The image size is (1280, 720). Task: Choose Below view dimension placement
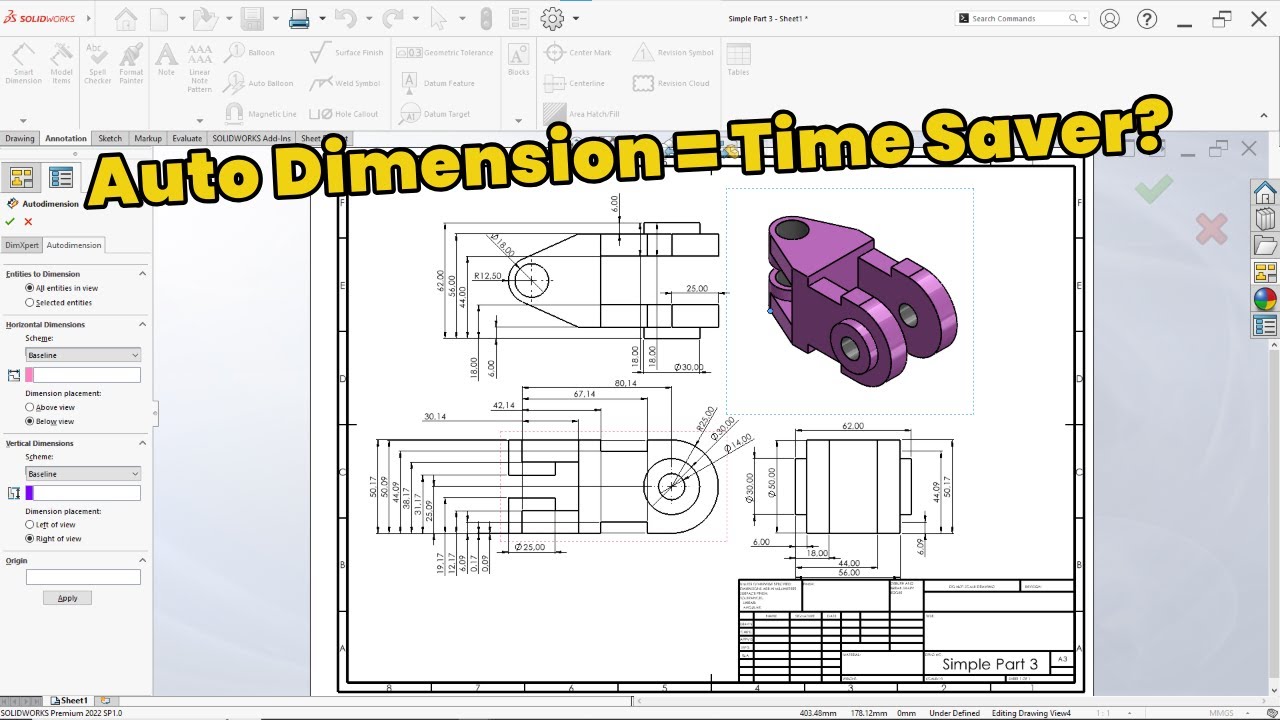tap(29, 421)
